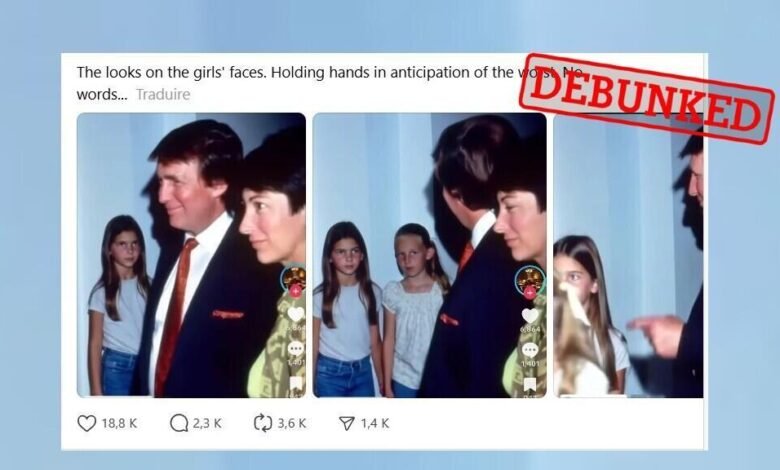Open the round profile avatar in the first photo
Image resolution: width=780 pixels, height=470 pixels.
(x=294, y=280)
